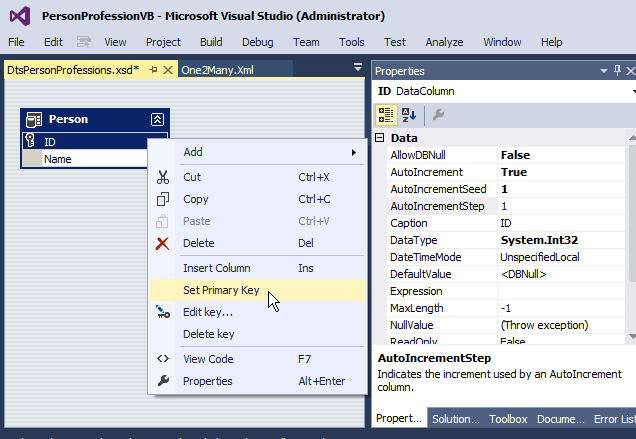Open the Analyze menu
This screenshot has height=439, width=636.
click(444, 42)
